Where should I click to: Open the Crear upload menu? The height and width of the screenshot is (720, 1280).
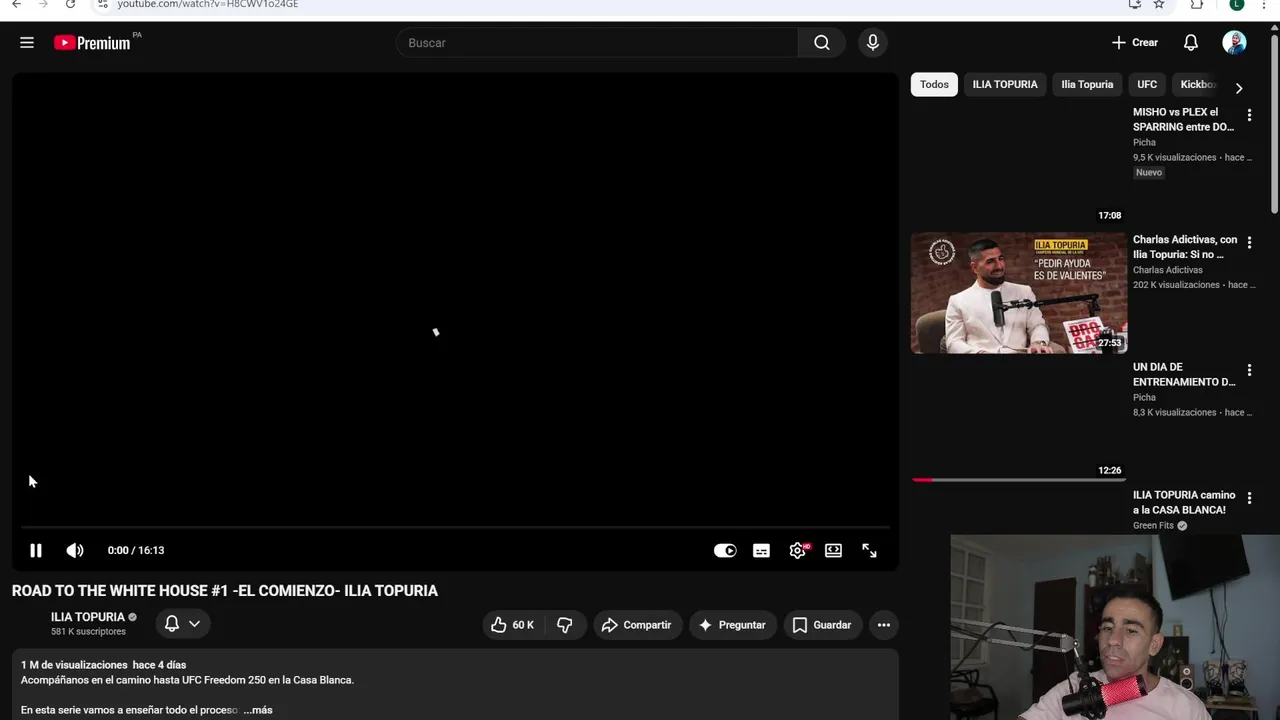(x=1135, y=43)
